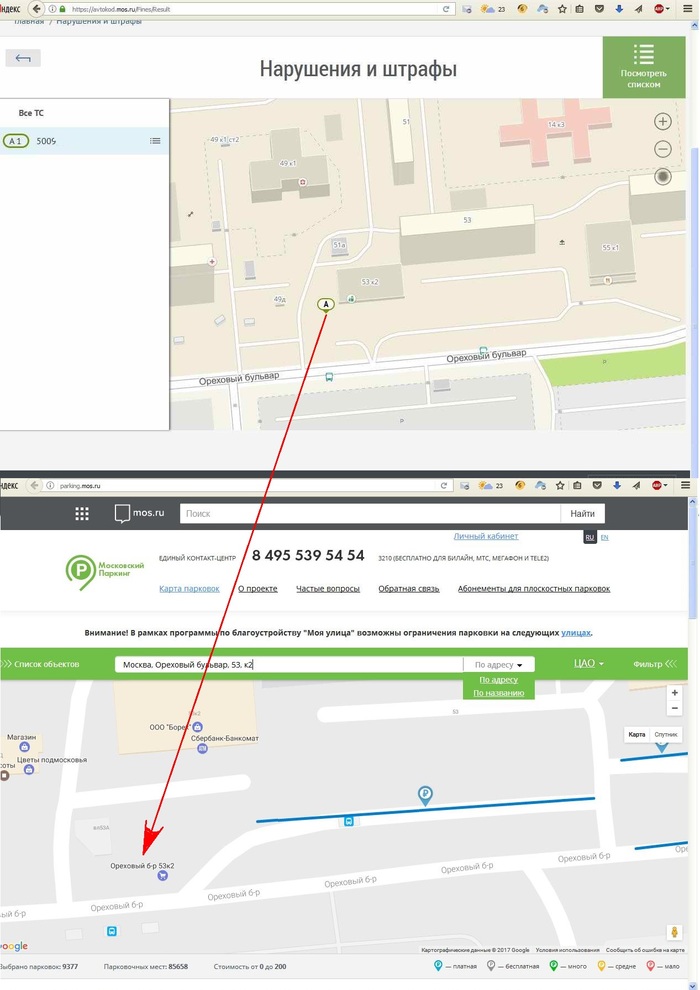Click the 'Найти' search button
Screen dimensions: 700x990
click(x=582, y=514)
